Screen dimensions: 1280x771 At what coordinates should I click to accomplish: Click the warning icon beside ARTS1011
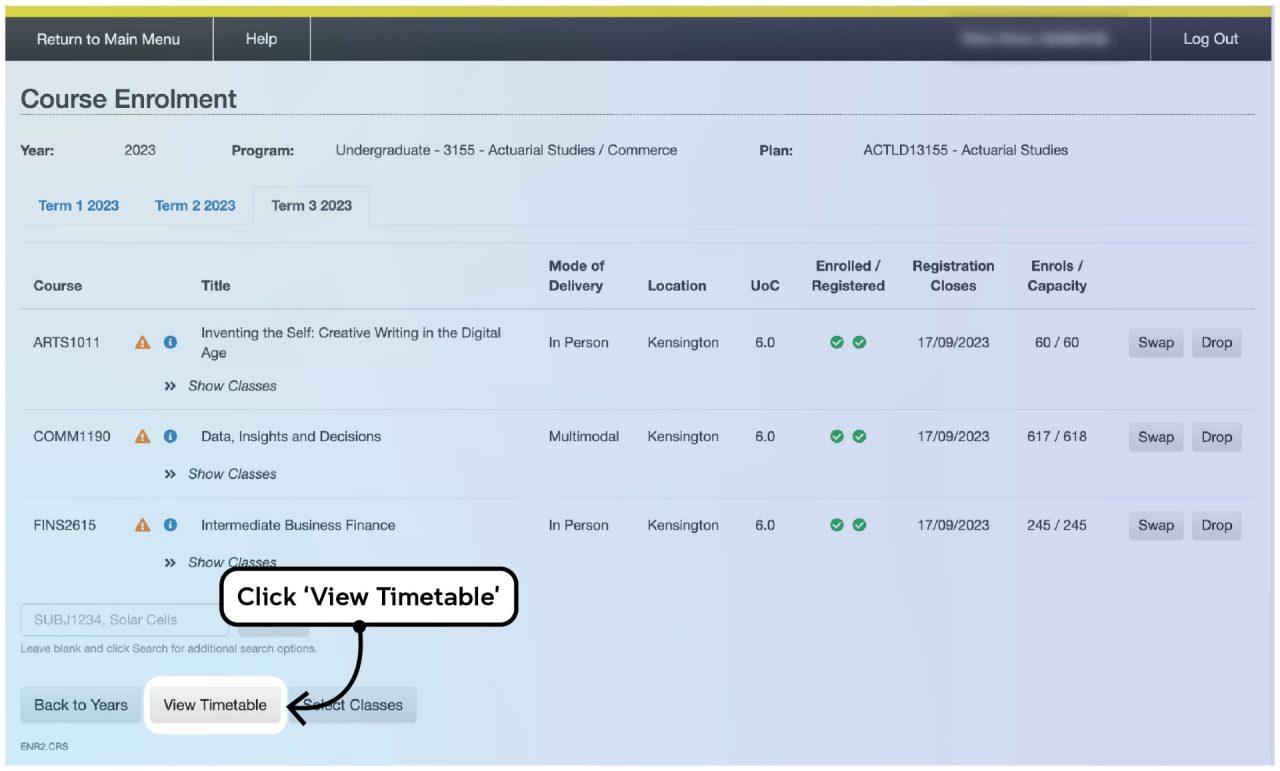pyautogui.click(x=141, y=342)
